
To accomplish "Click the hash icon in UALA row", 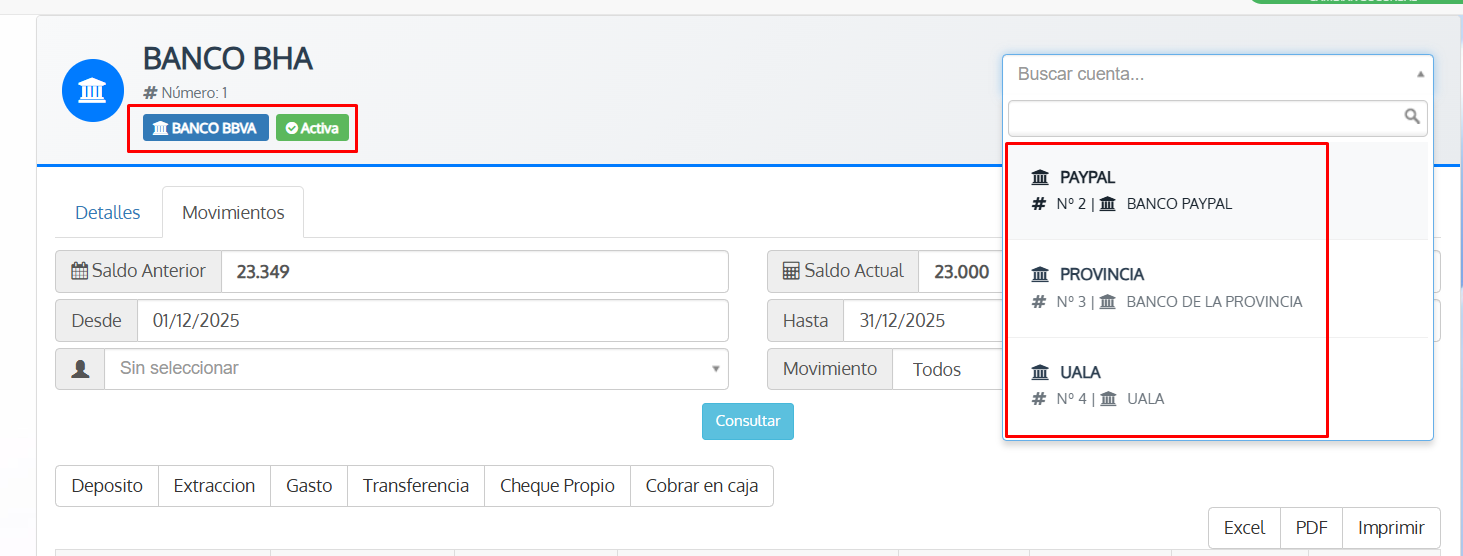I will click(x=1039, y=399).
